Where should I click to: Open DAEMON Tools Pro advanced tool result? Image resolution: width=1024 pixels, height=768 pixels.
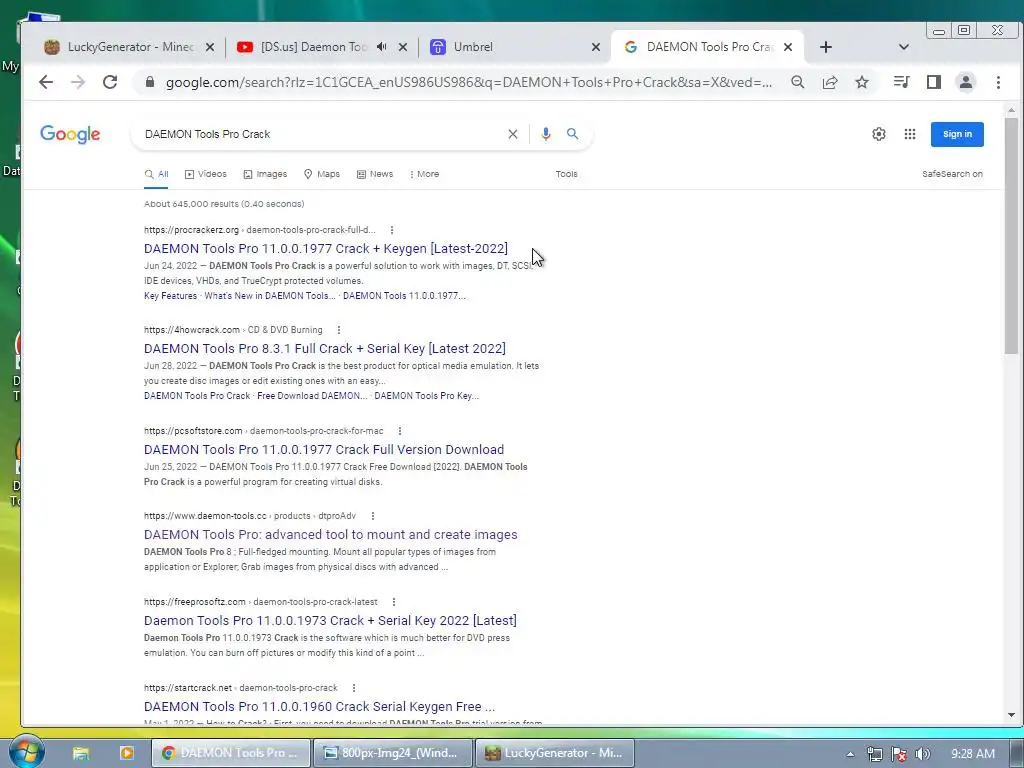(x=330, y=535)
